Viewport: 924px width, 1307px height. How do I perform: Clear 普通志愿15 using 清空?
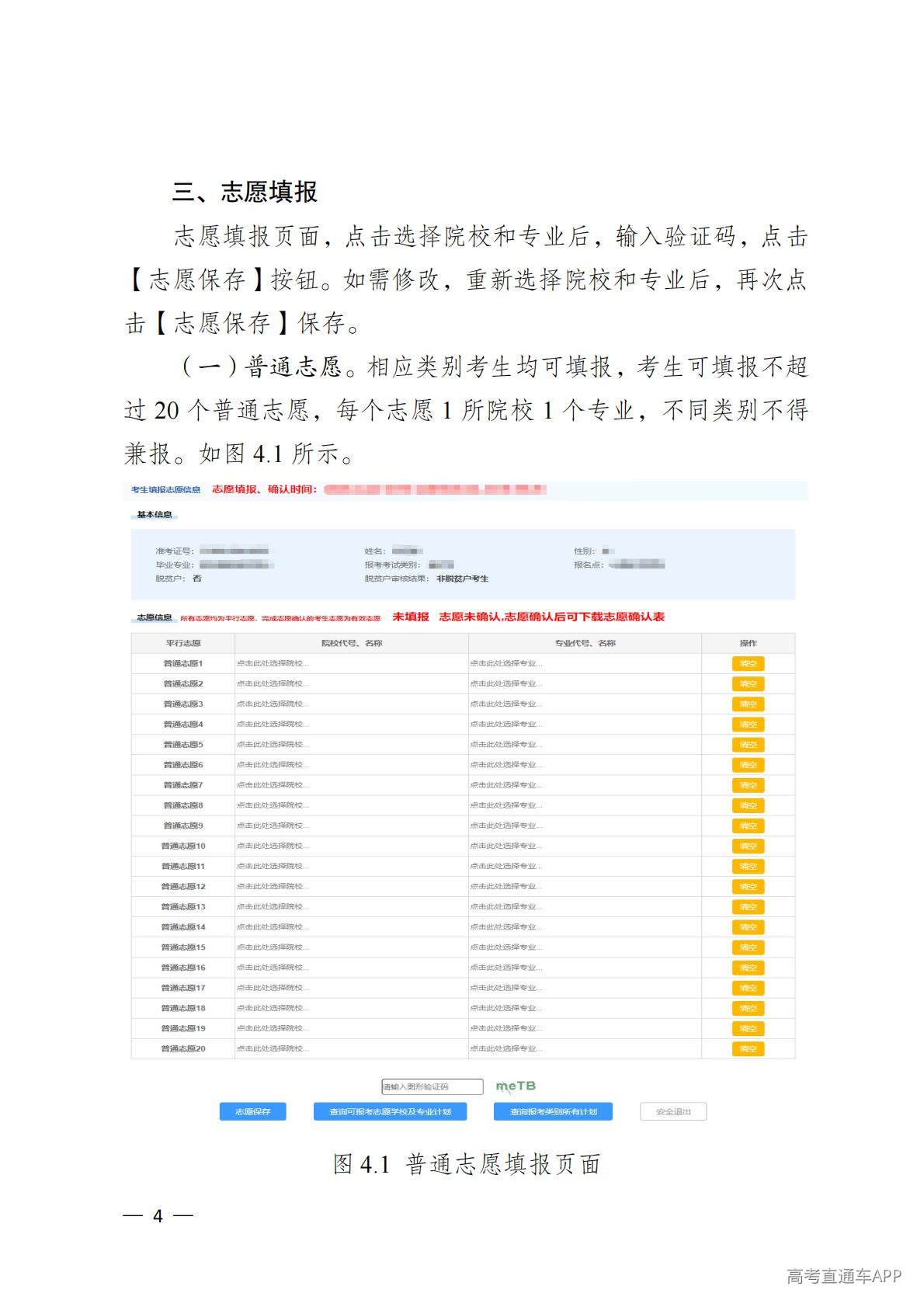point(748,947)
